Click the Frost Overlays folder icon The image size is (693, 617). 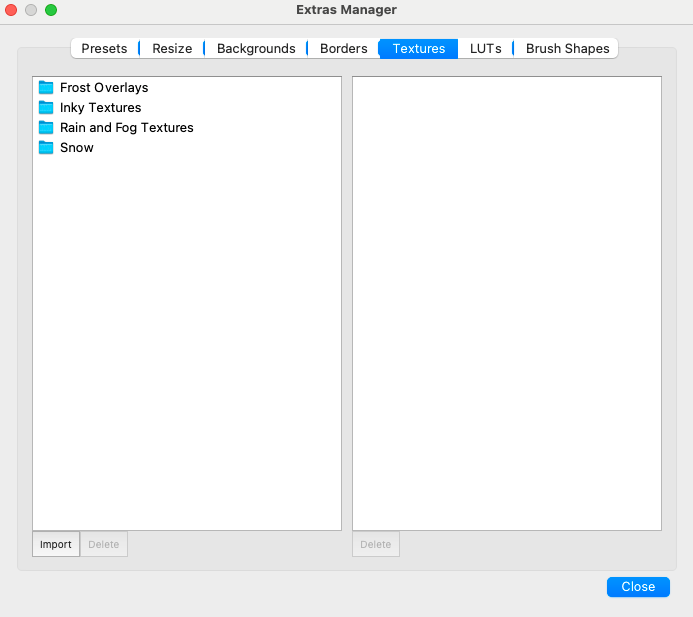(46, 88)
